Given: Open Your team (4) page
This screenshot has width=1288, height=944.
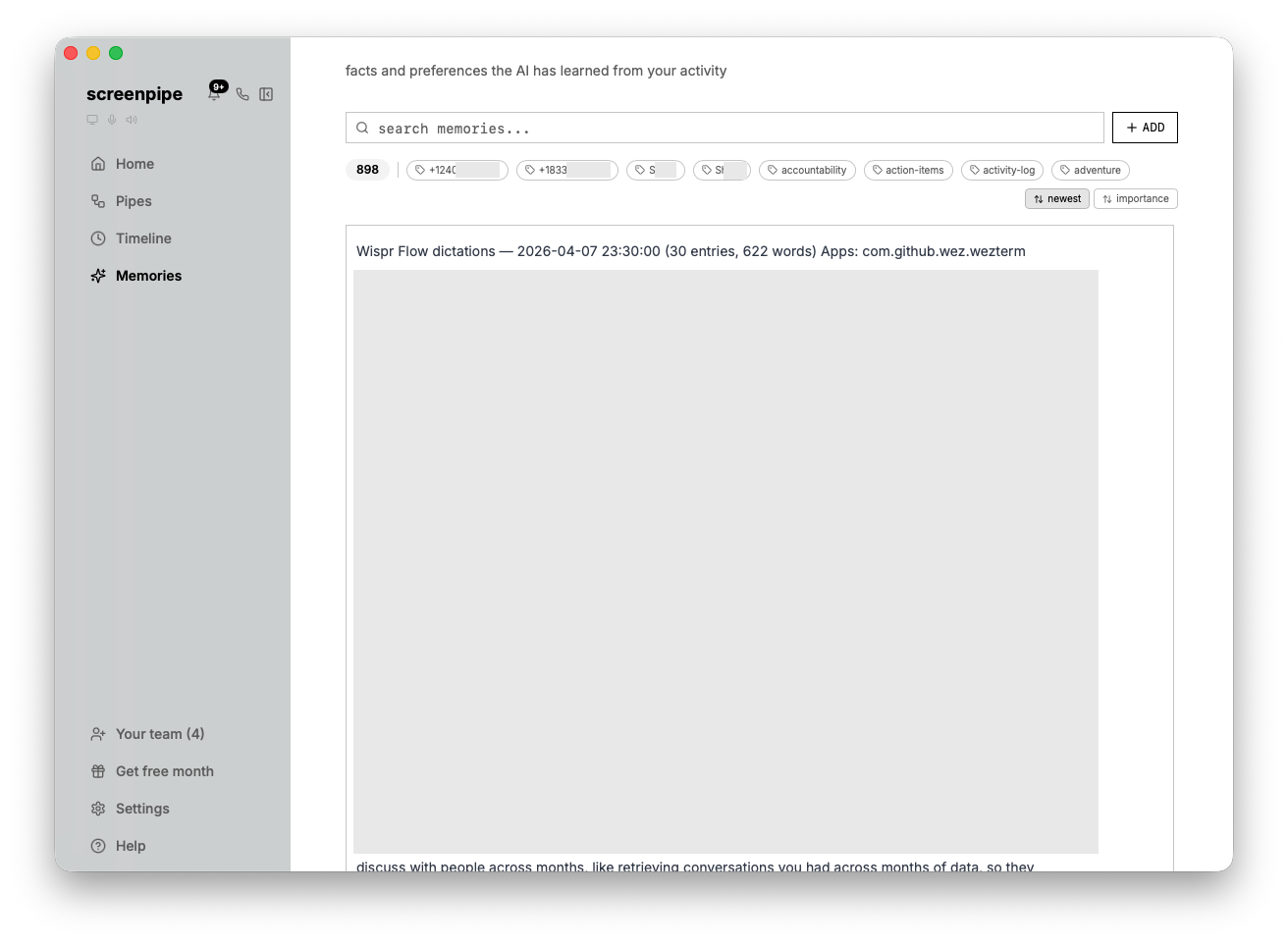Looking at the screenshot, I should tap(159, 734).
